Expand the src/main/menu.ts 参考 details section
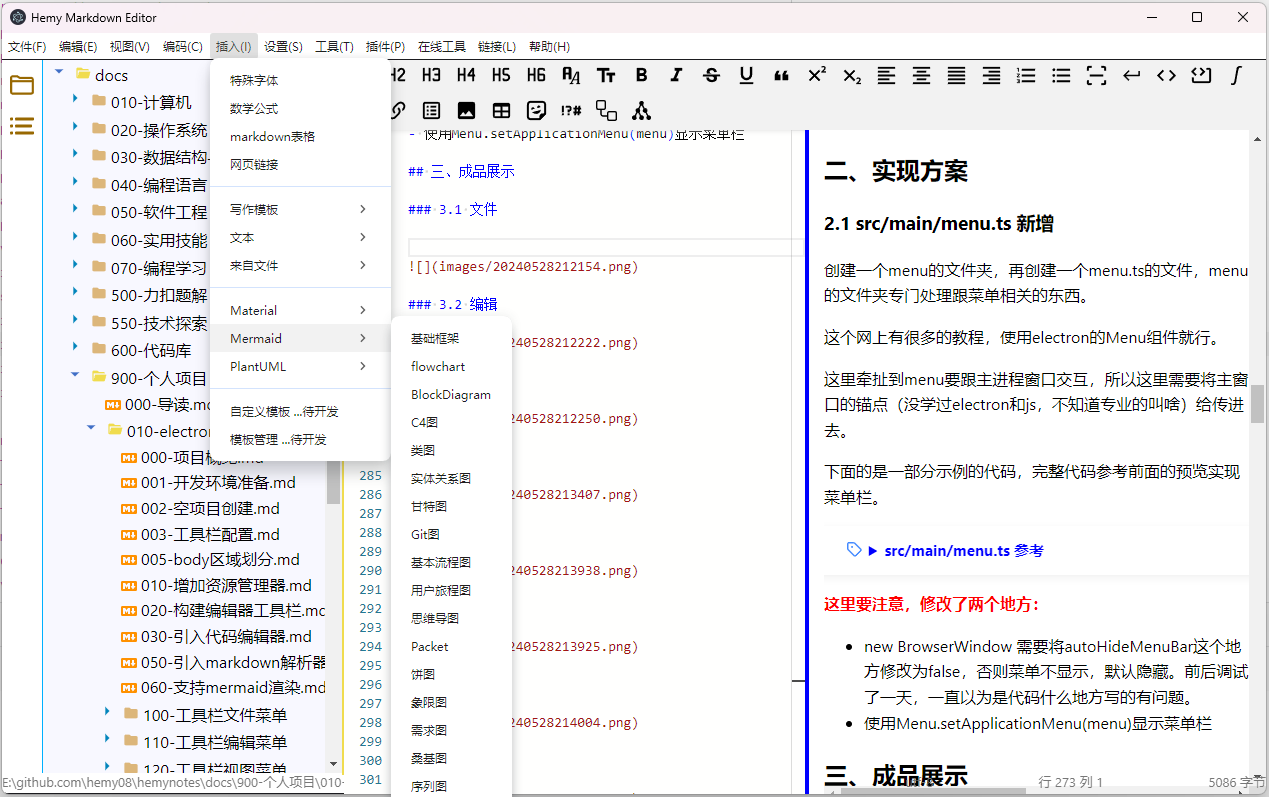The height and width of the screenshot is (797, 1269). (873, 550)
